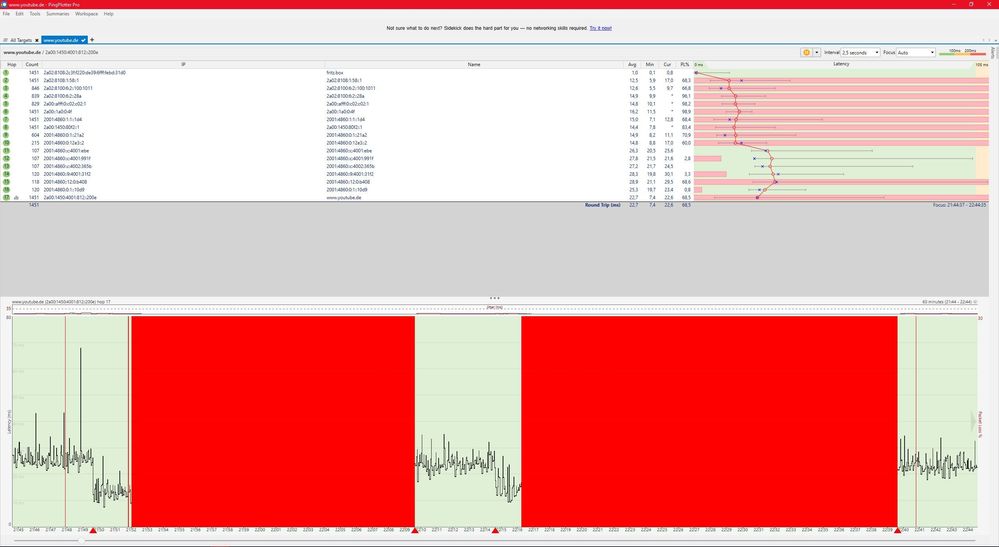Sort by the Hop column header

point(11,64)
